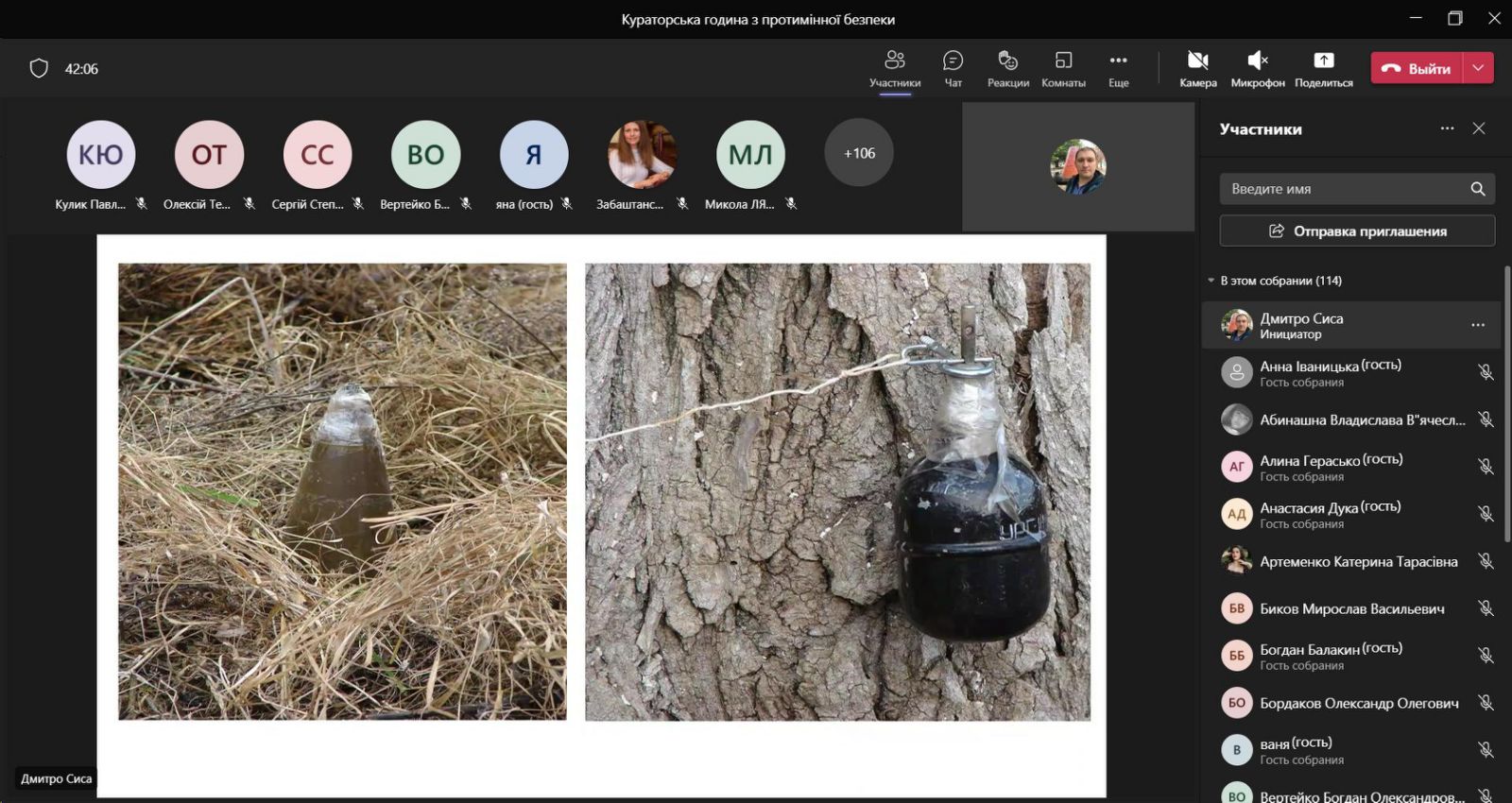Close the Участники side panel

click(x=1479, y=128)
